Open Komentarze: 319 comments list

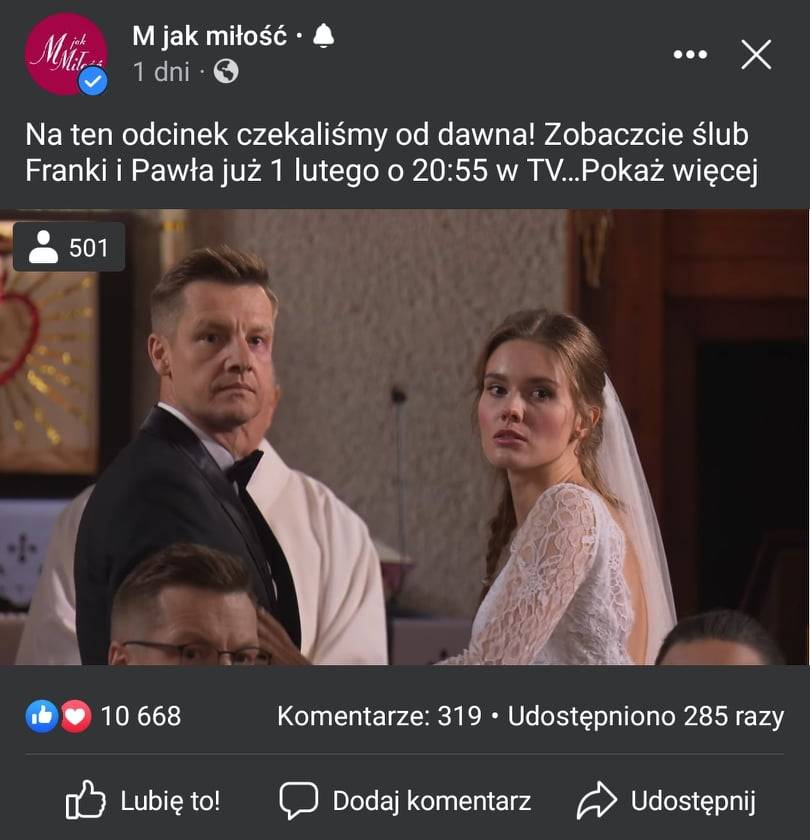[x=379, y=716]
